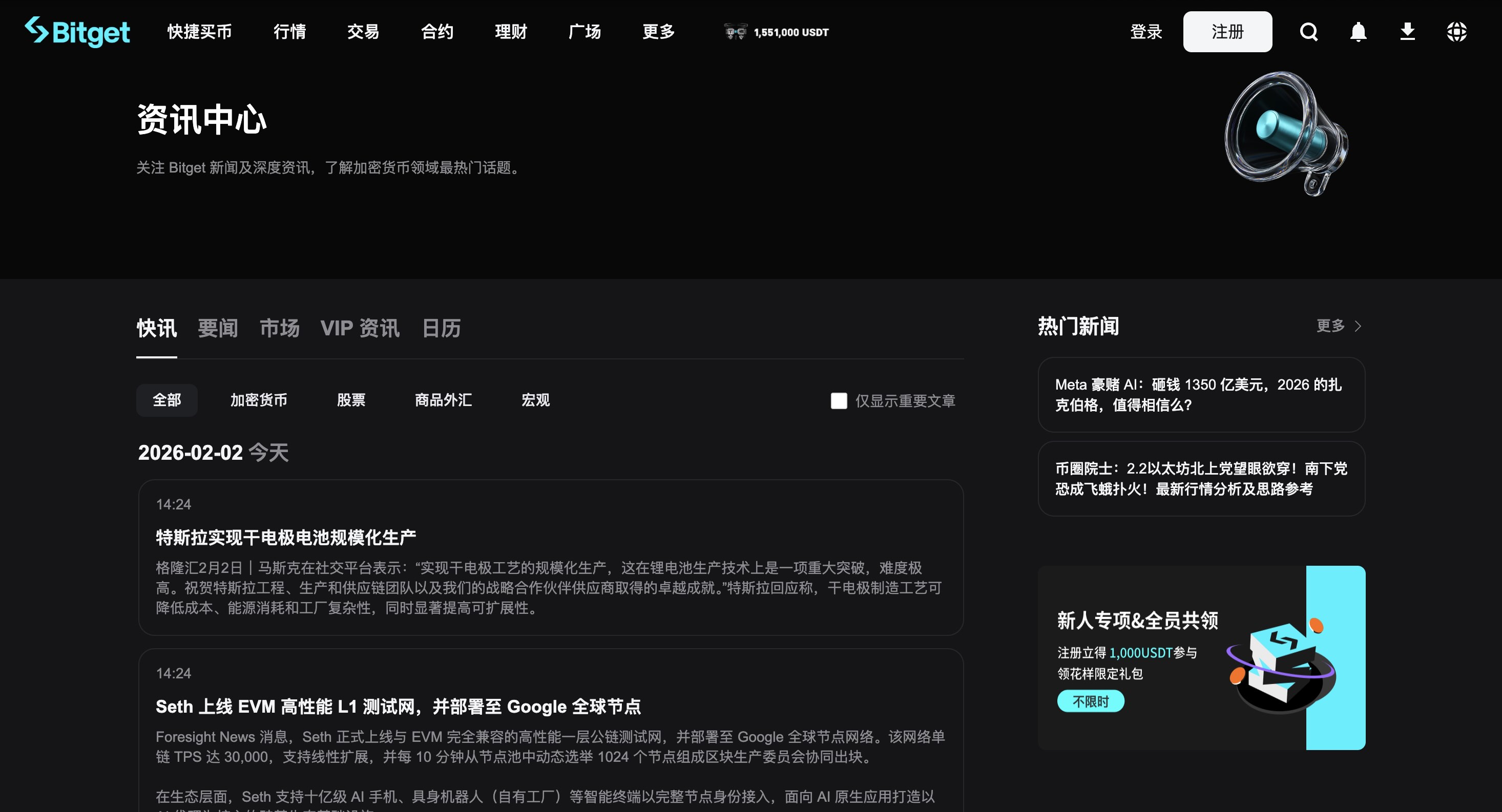Filter by 股票
1502x812 pixels.
click(351, 400)
